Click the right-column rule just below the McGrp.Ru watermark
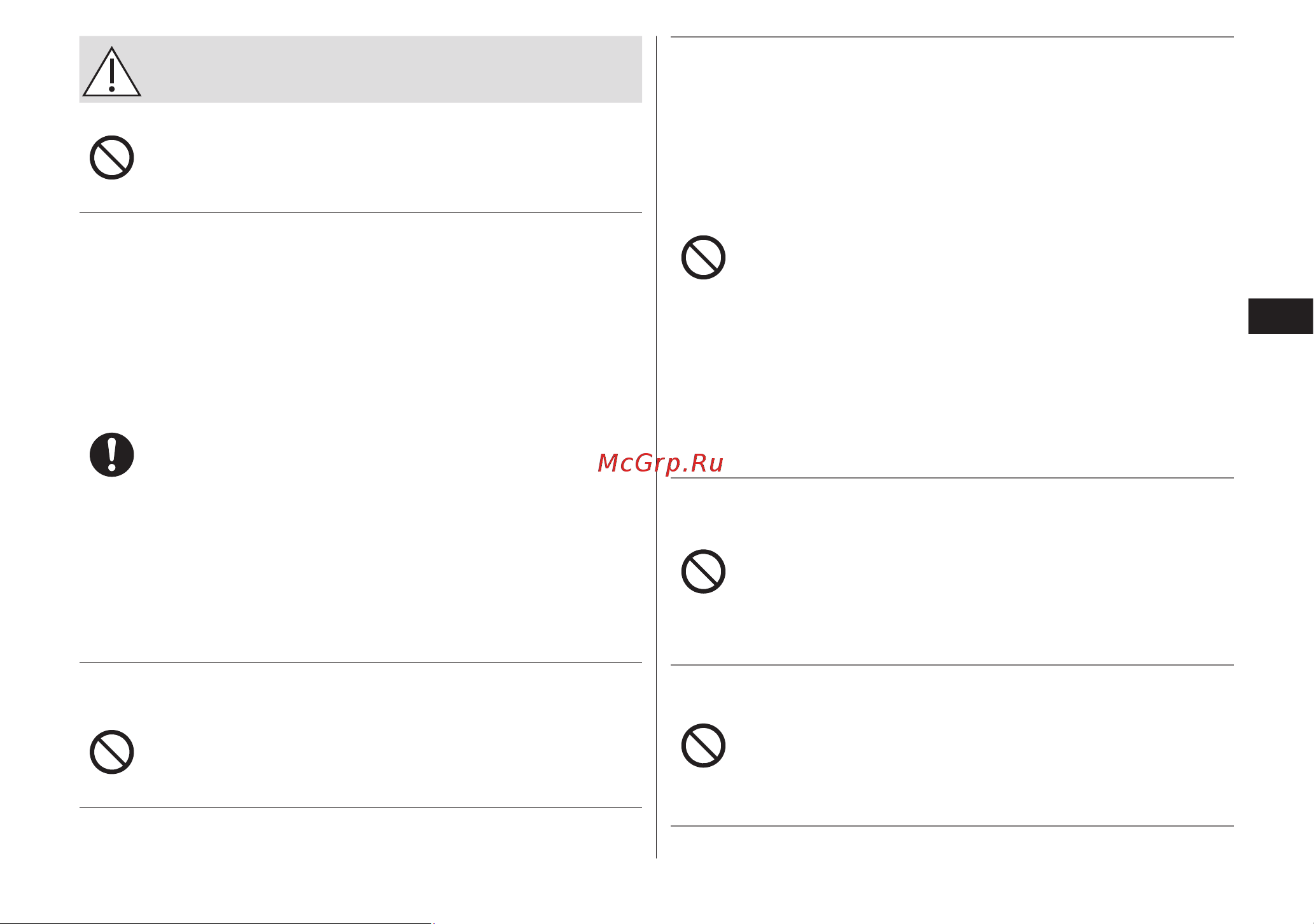The height and width of the screenshot is (924, 1314). click(952, 478)
